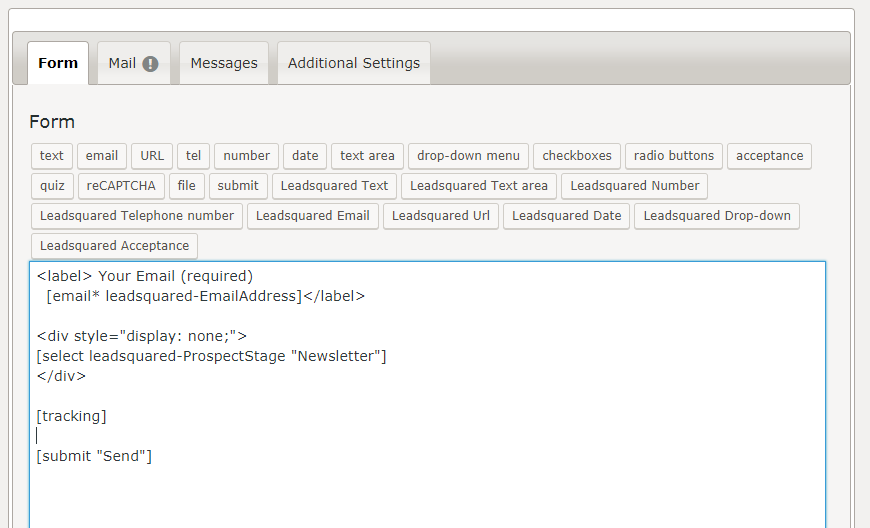
Task: Add a file upload tag
Action: click(x=187, y=186)
